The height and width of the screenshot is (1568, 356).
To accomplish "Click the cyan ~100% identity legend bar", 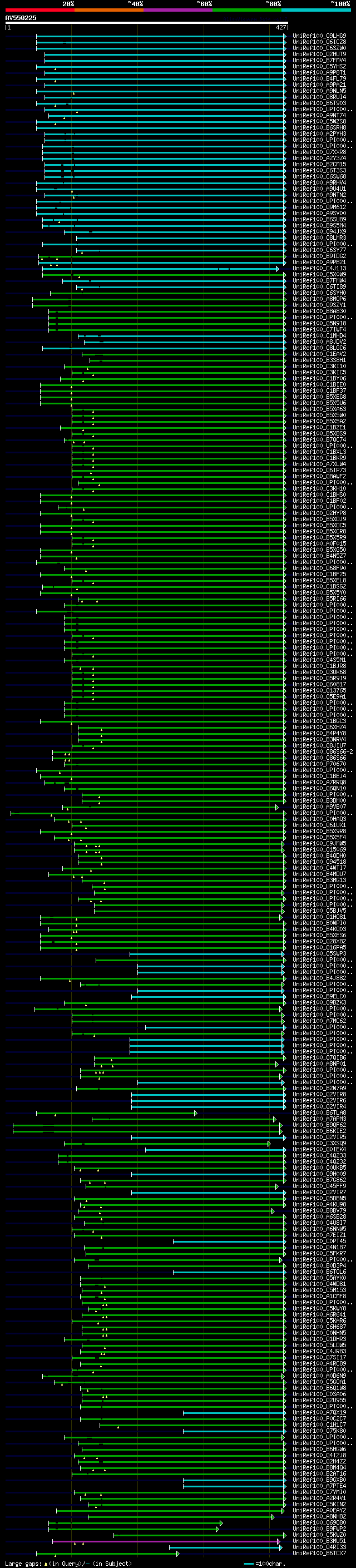I will coord(316,10).
